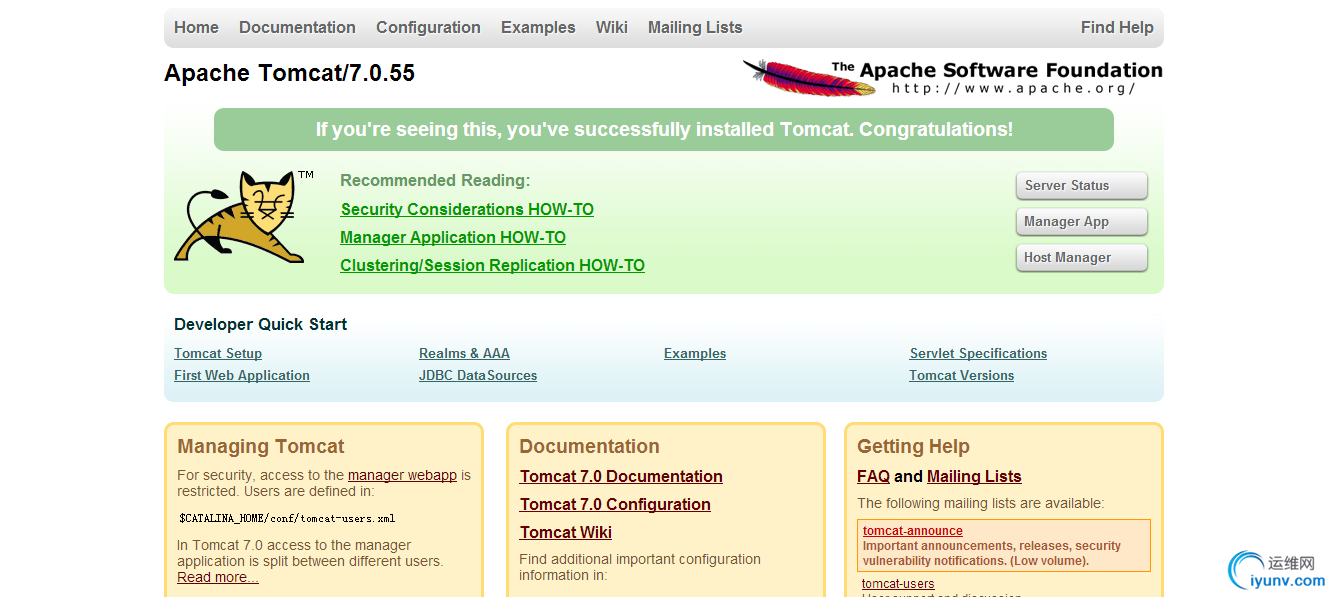Click the Documentation card heading
The height and width of the screenshot is (597, 1331).
pyautogui.click(x=589, y=446)
